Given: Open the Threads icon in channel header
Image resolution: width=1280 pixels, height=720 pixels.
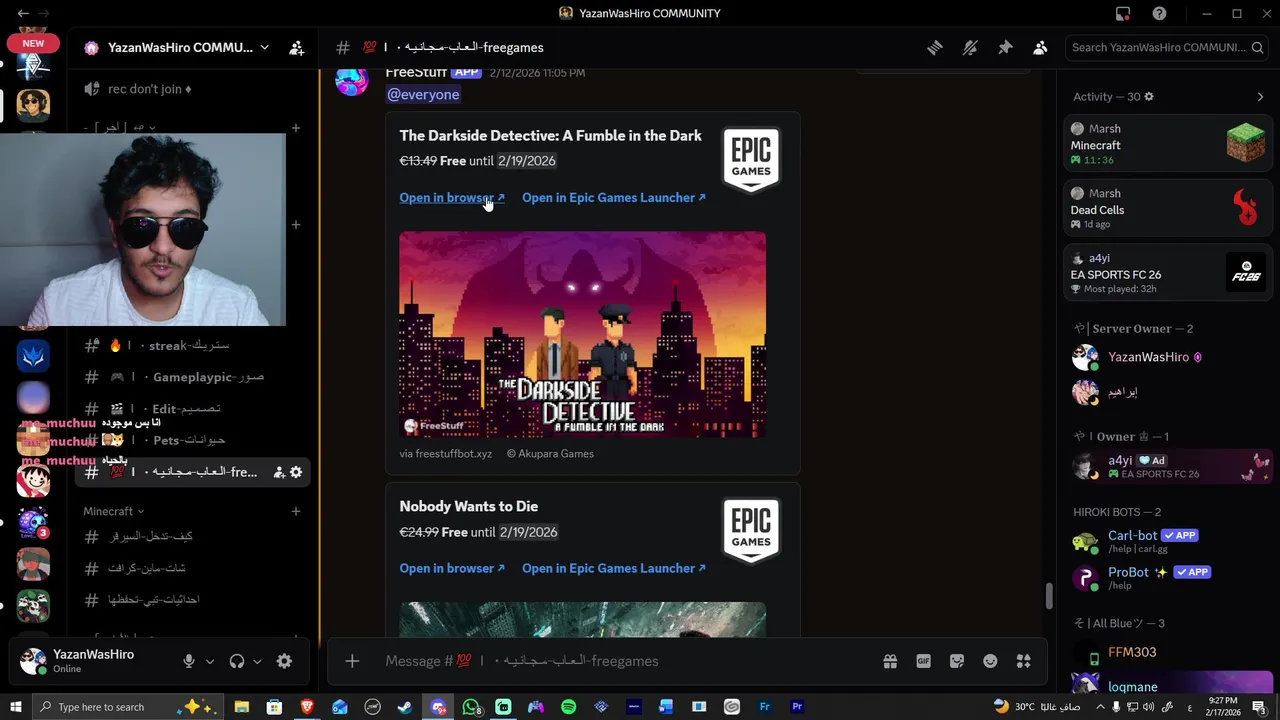Looking at the screenshot, I should (934, 47).
